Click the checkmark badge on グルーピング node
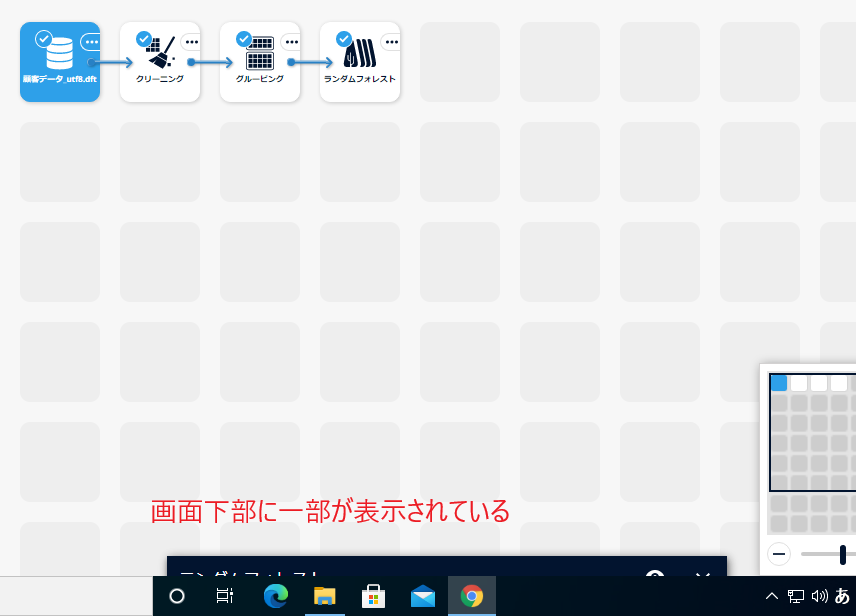 [x=243, y=39]
